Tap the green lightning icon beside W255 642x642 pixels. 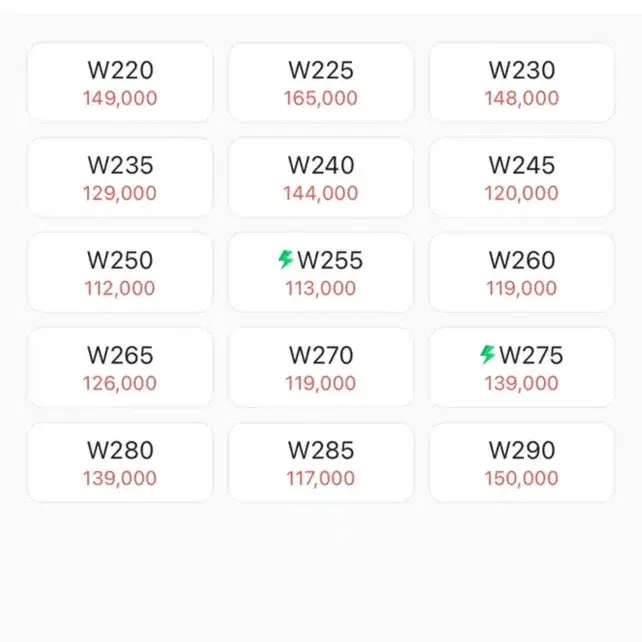tap(285, 260)
